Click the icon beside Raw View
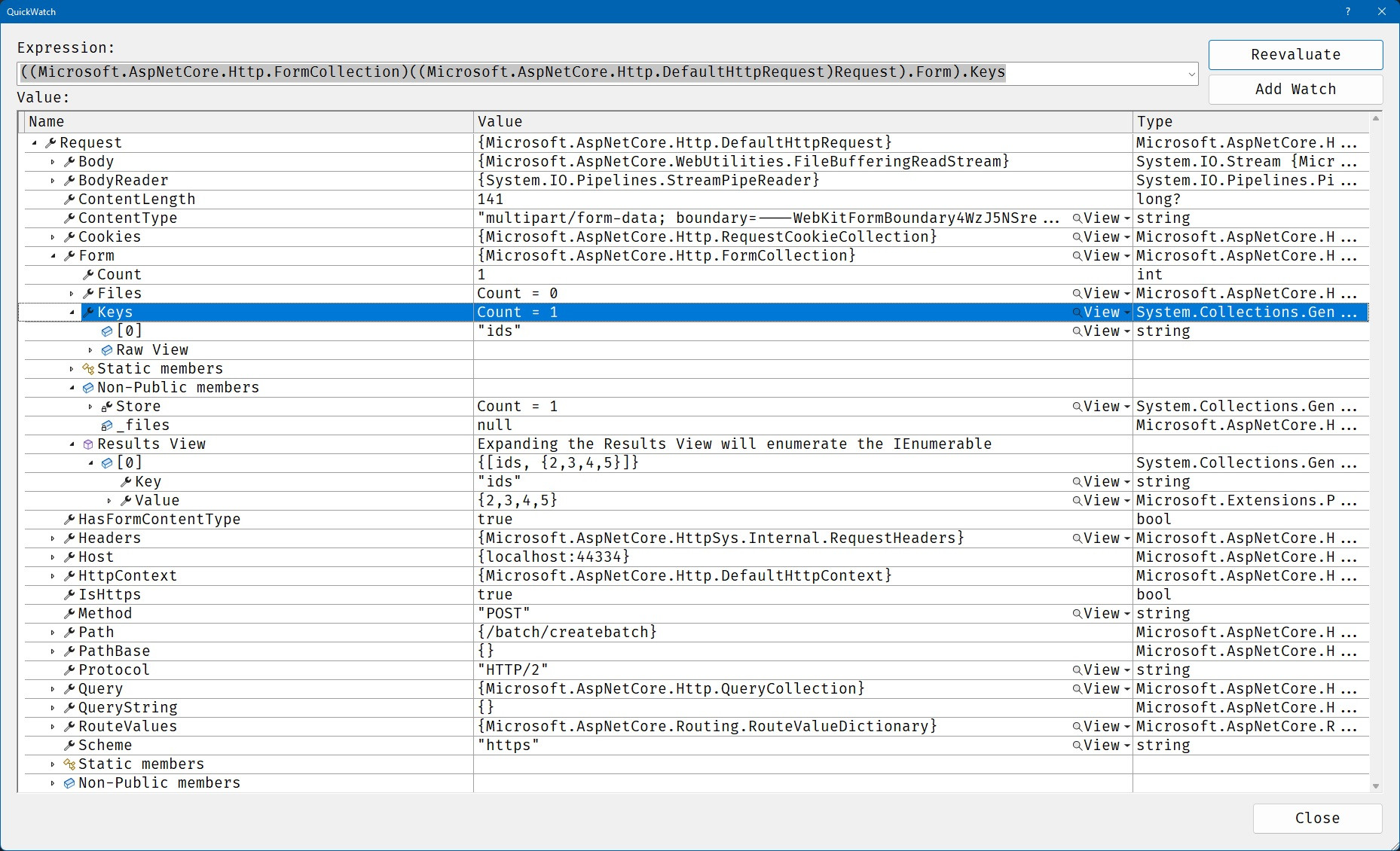The width and height of the screenshot is (1400, 851). [107, 350]
